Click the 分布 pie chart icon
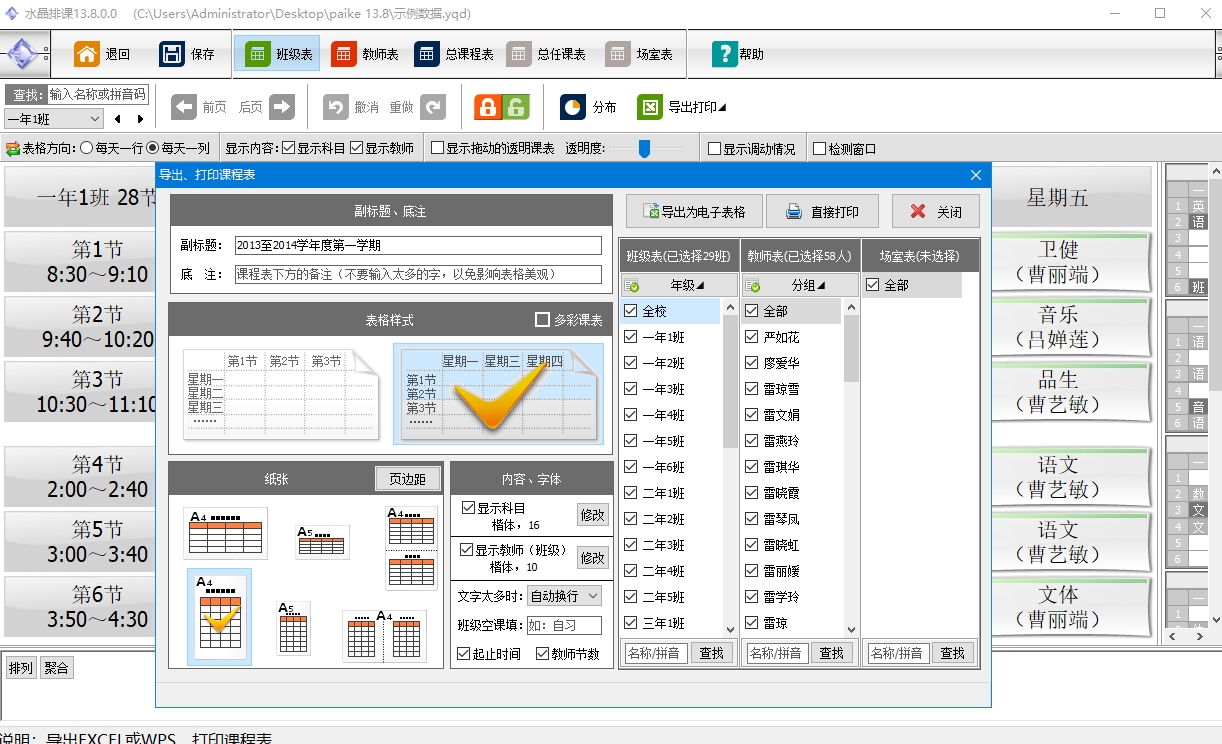 573,107
